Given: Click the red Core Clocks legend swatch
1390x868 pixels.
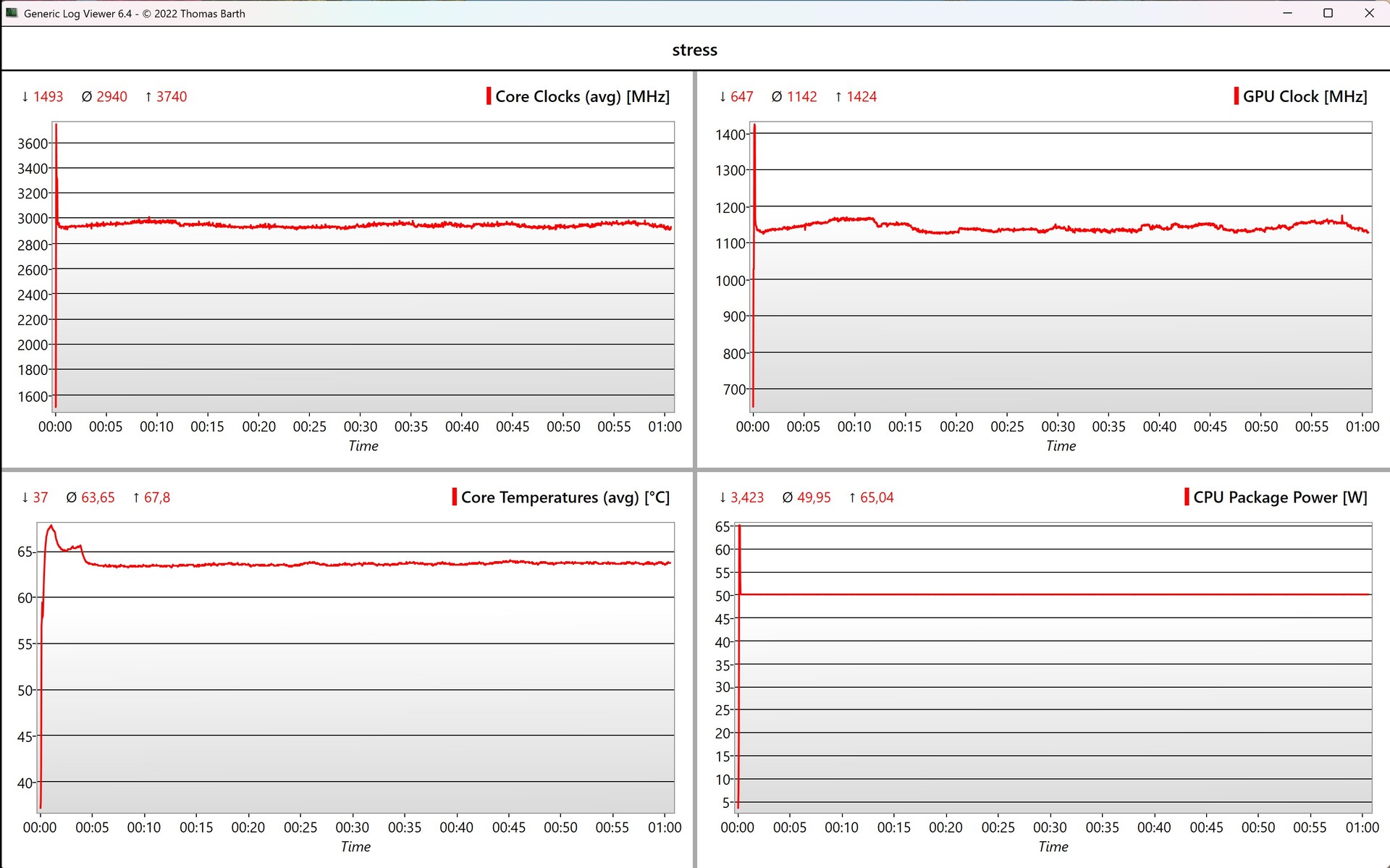Looking at the screenshot, I should tap(489, 96).
